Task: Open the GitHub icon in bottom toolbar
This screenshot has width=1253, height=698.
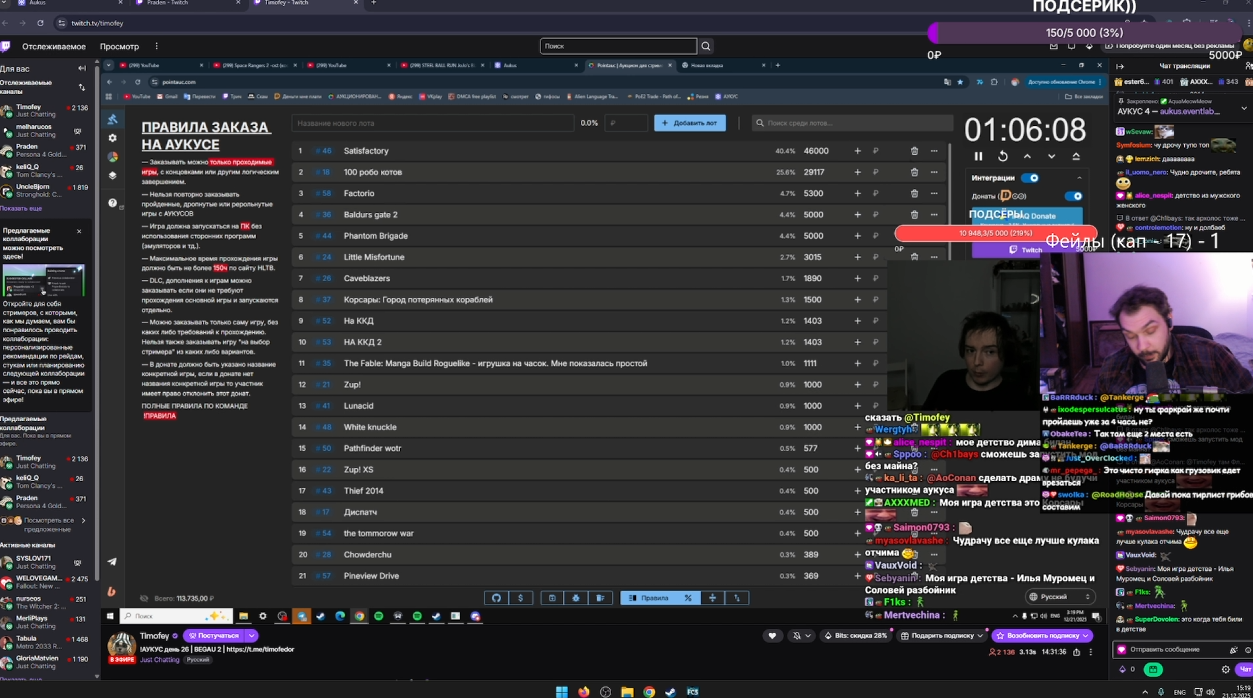Action: 496,598
